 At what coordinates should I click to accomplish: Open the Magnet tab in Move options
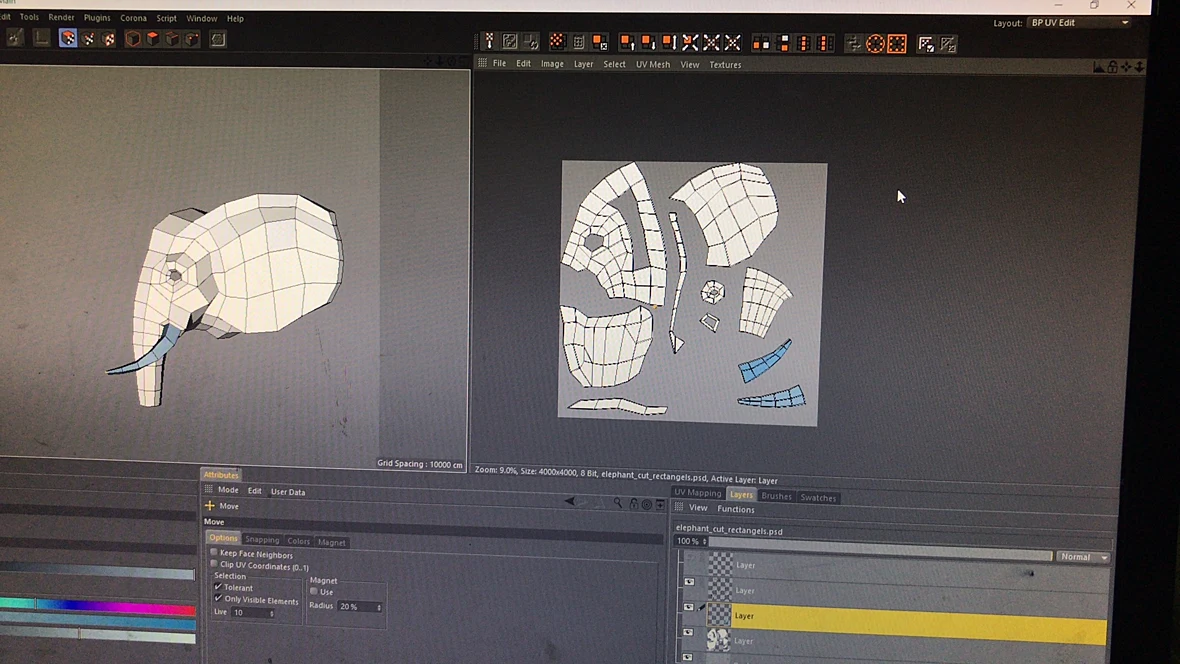click(x=331, y=542)
